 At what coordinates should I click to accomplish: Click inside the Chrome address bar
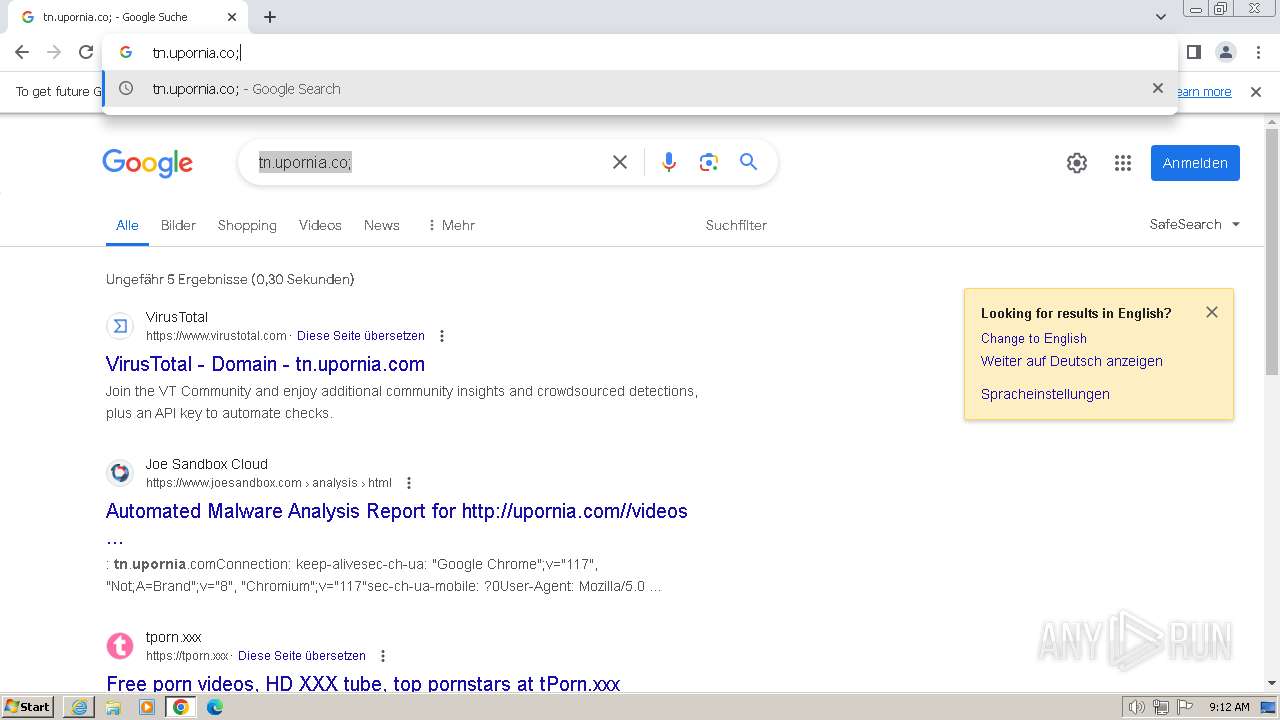pos(640,52)
